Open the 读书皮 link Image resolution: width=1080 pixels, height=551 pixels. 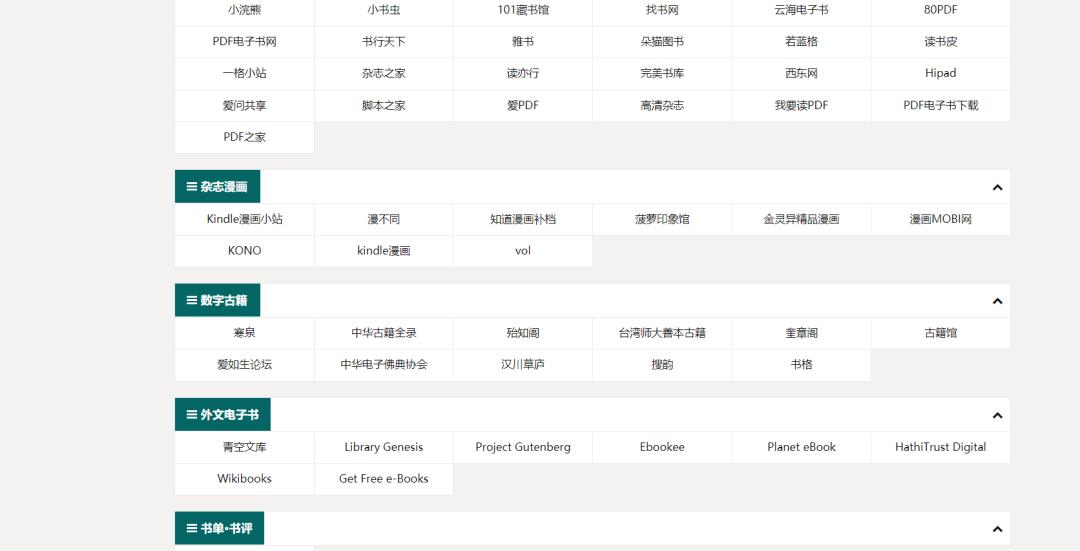click(940, 41)
